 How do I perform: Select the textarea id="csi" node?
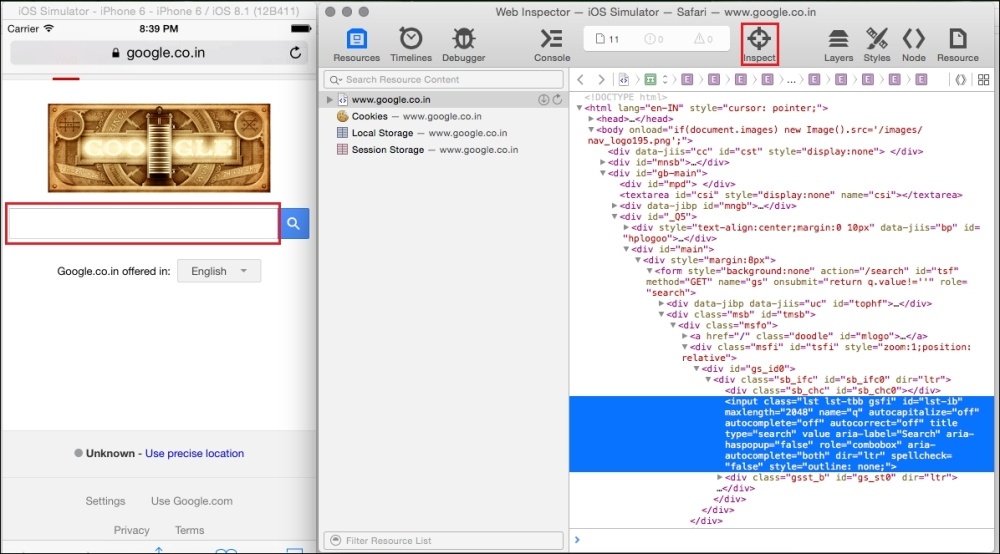point(791,195)
